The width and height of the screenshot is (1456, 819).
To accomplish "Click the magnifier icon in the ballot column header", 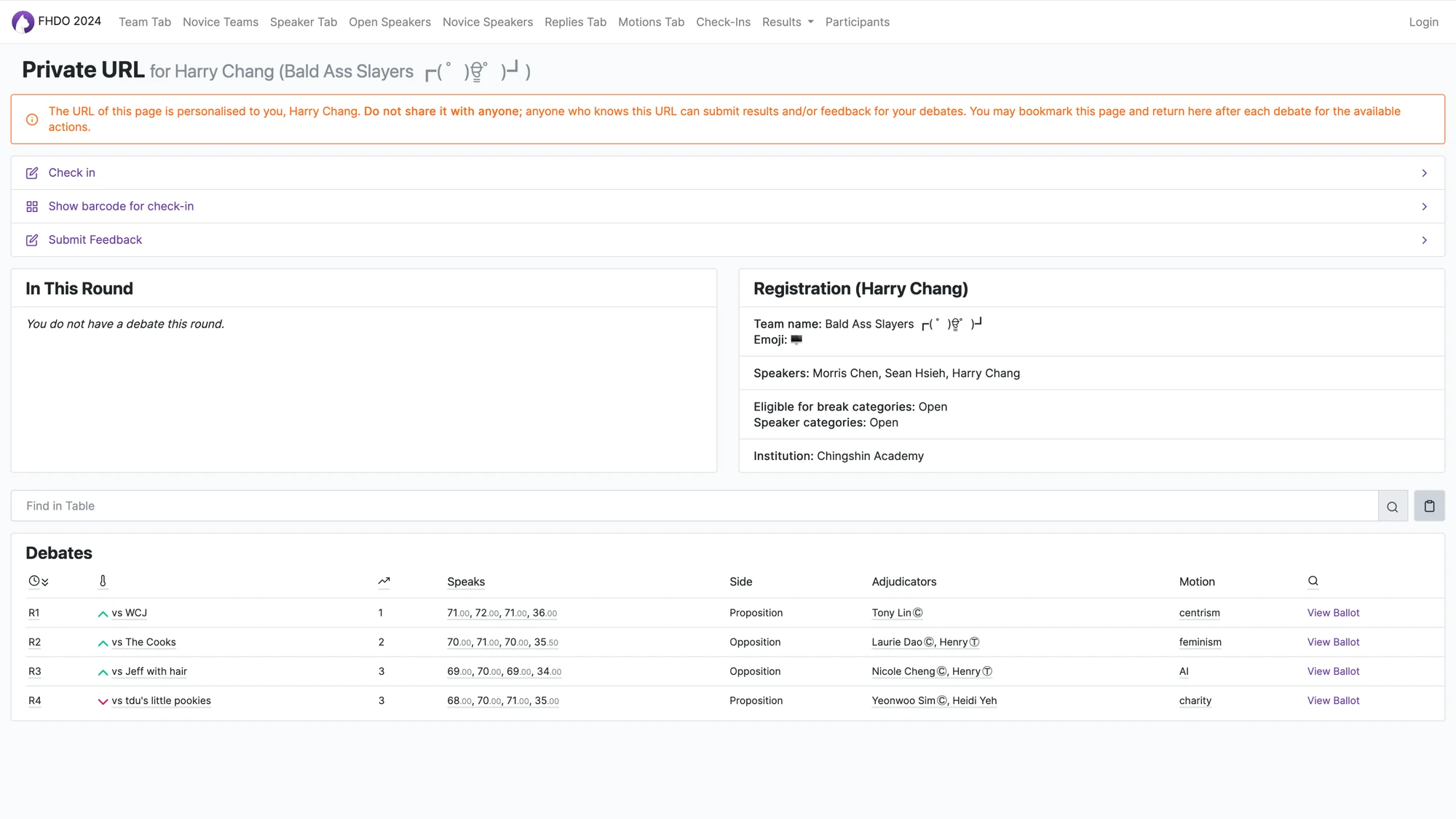I will point(1313,581).
